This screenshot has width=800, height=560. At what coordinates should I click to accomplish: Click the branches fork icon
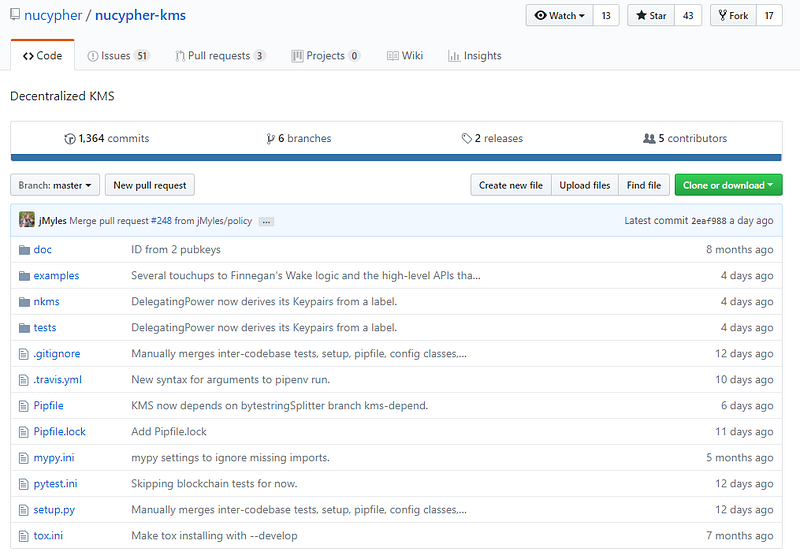click(x=270, y=139)
